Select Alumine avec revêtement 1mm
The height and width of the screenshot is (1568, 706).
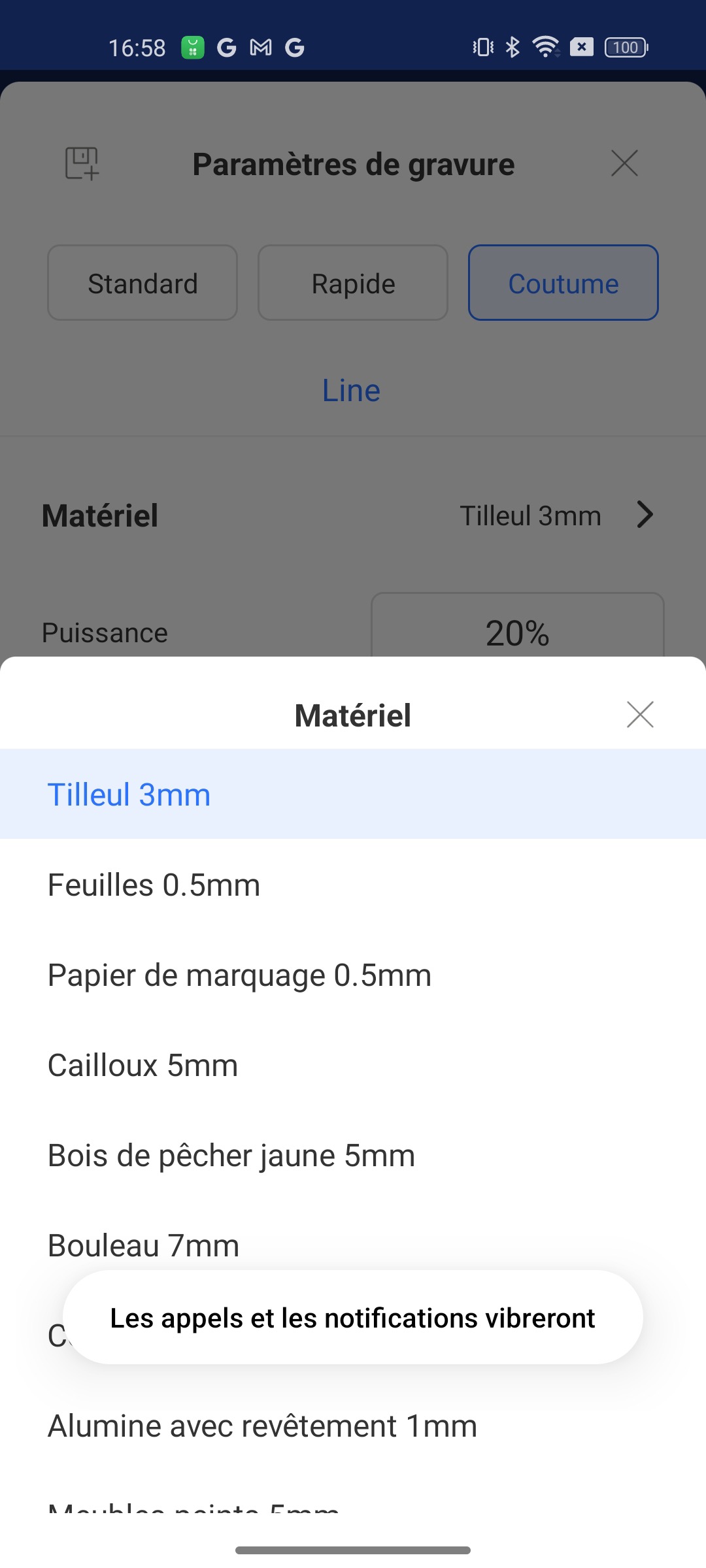pyautogui.click(x=262, y=1426)
